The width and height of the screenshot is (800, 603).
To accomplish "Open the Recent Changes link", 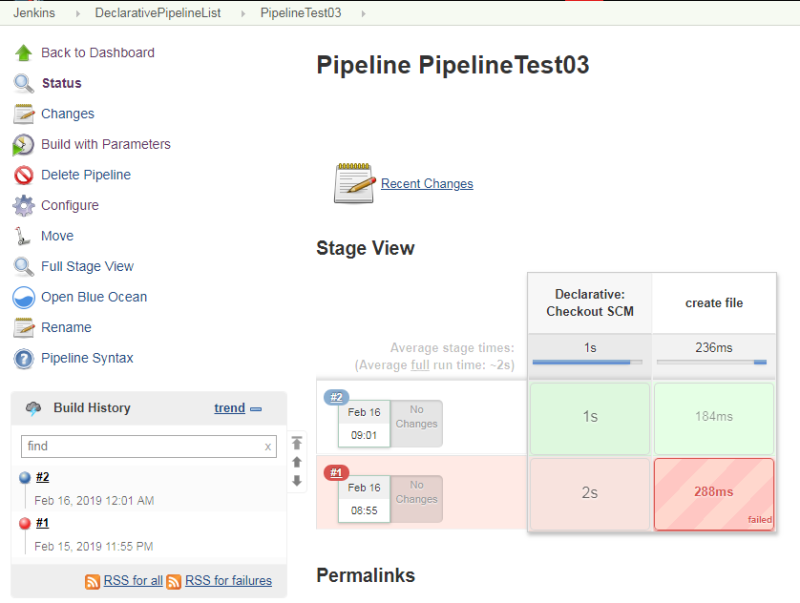I will point(426,183).
